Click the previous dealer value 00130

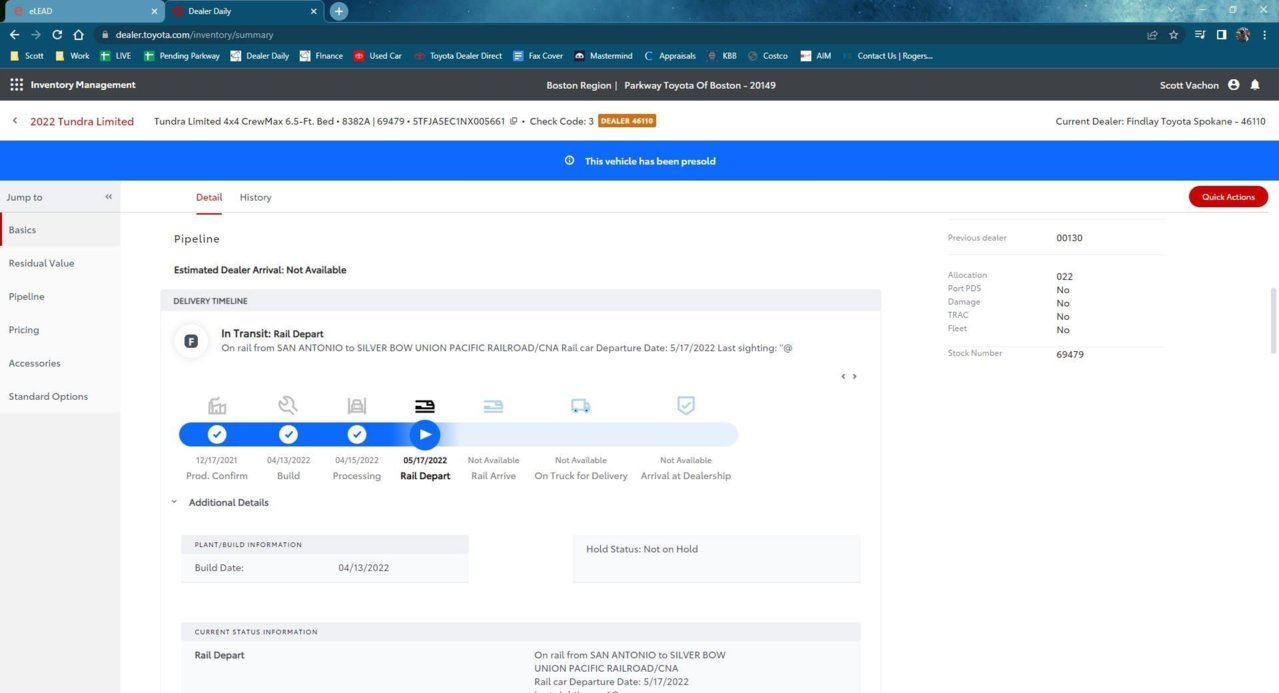click(1069, 238)
